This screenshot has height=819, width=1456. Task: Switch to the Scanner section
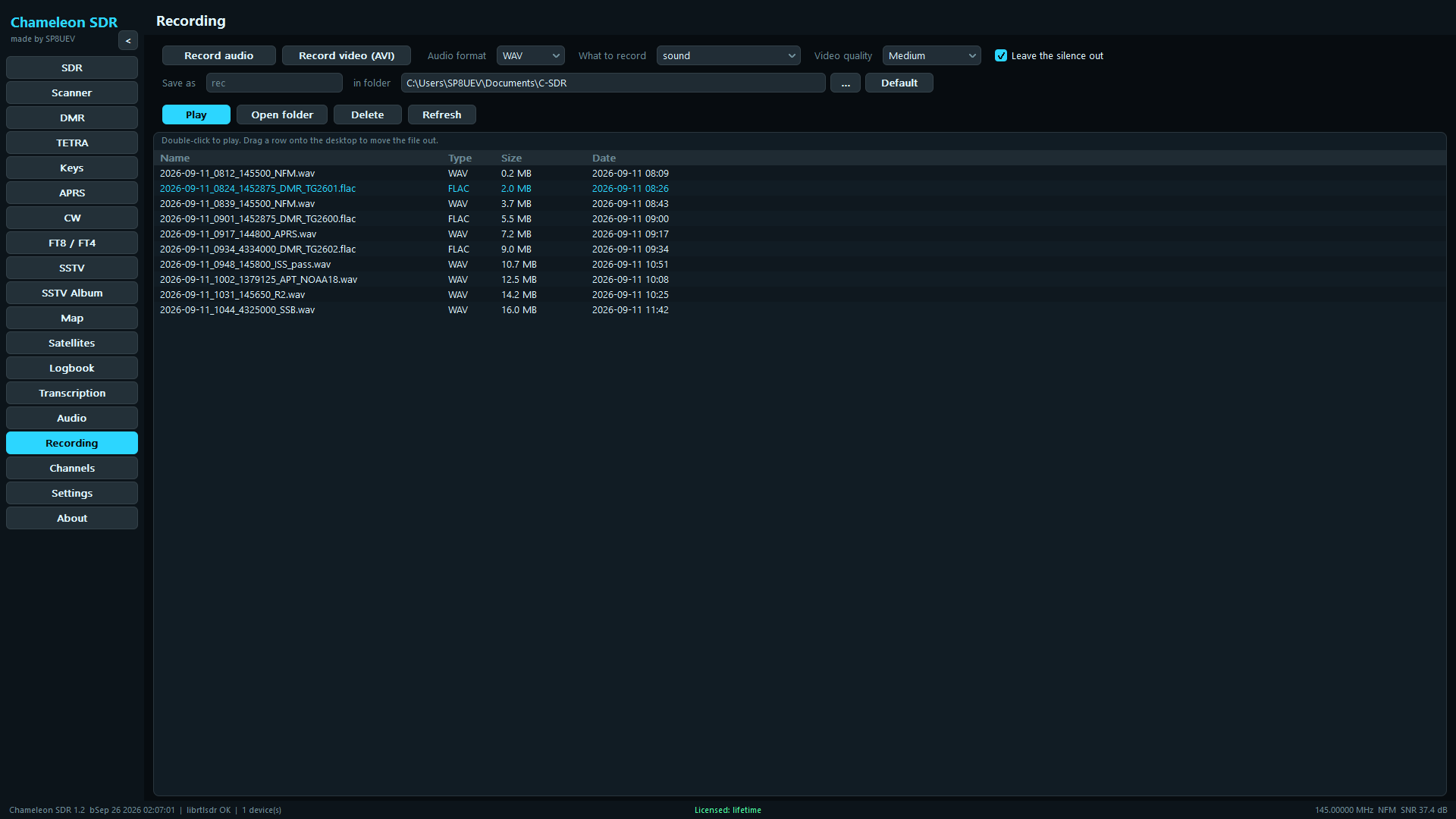(x=72, y=93)
